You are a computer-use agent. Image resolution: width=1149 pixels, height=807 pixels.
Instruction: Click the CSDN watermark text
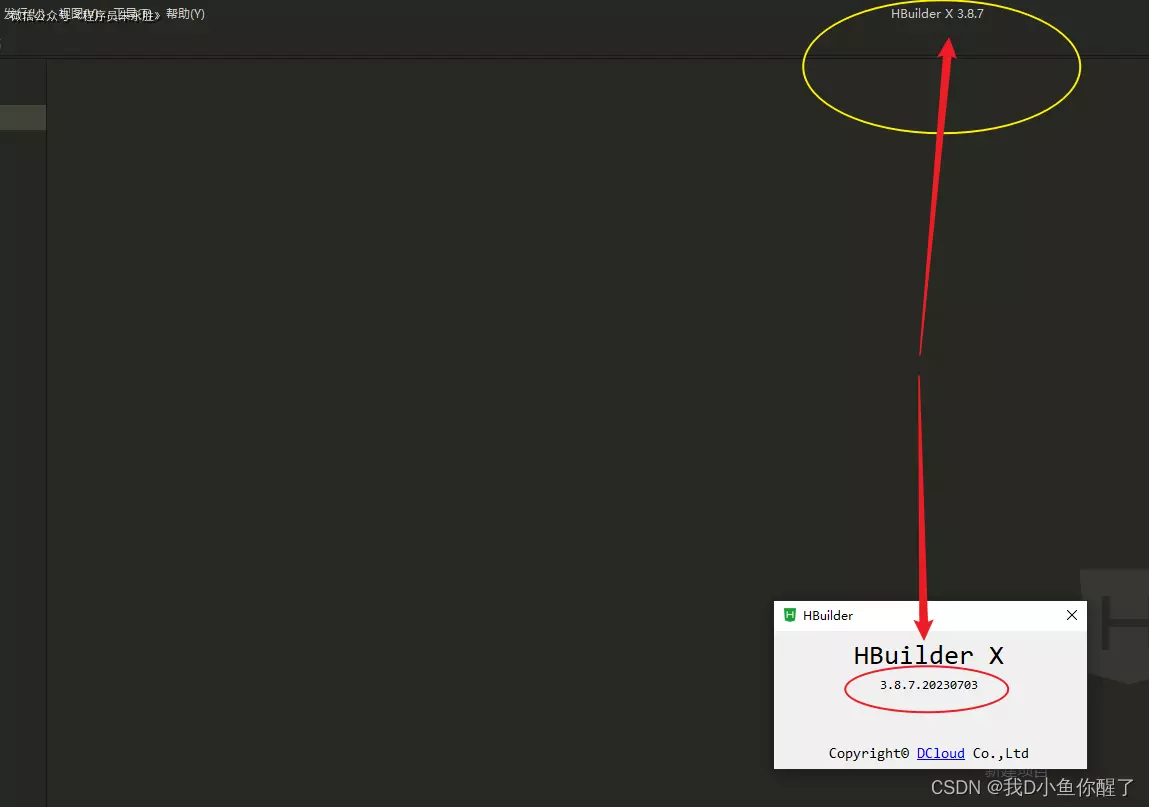tap(1032, 787)
